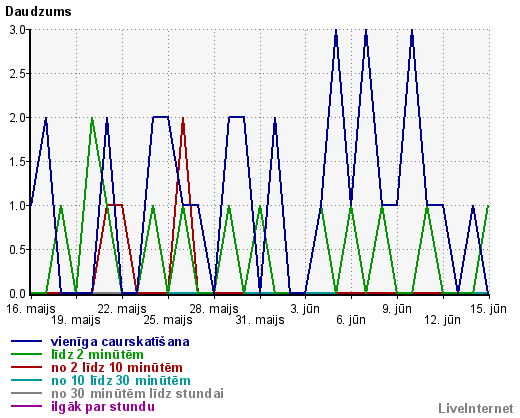This screenshot has width=520, height=418.
Task: Click the LiveInternet label
Action: tap(476, 408)
